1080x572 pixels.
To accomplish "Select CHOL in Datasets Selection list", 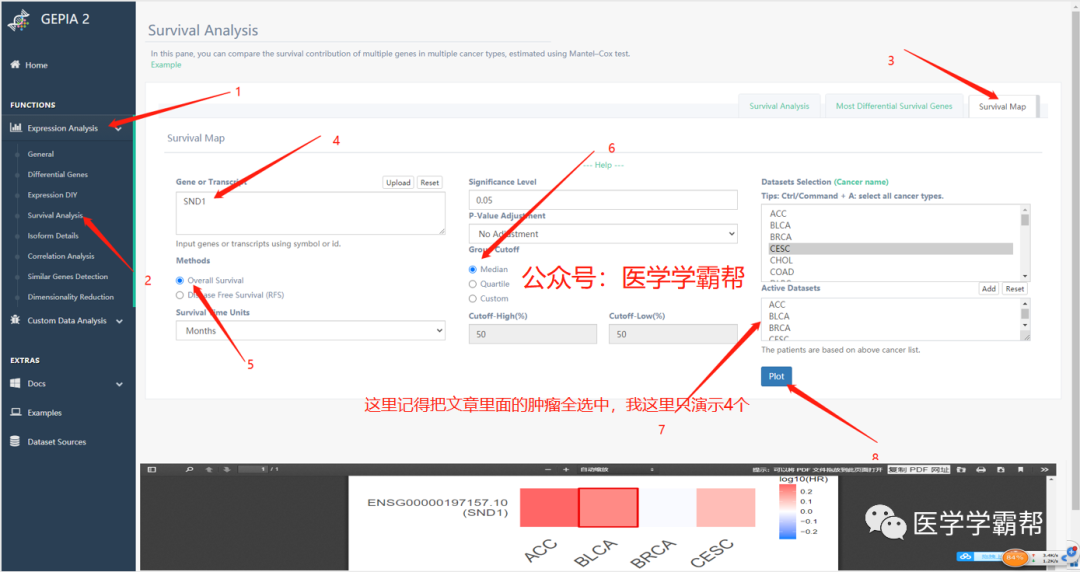I will 891,261.
